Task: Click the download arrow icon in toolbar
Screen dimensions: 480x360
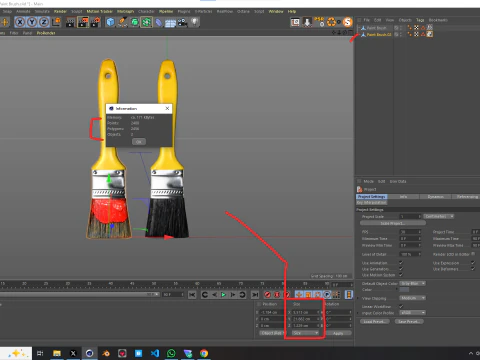Action: point(307,22)
